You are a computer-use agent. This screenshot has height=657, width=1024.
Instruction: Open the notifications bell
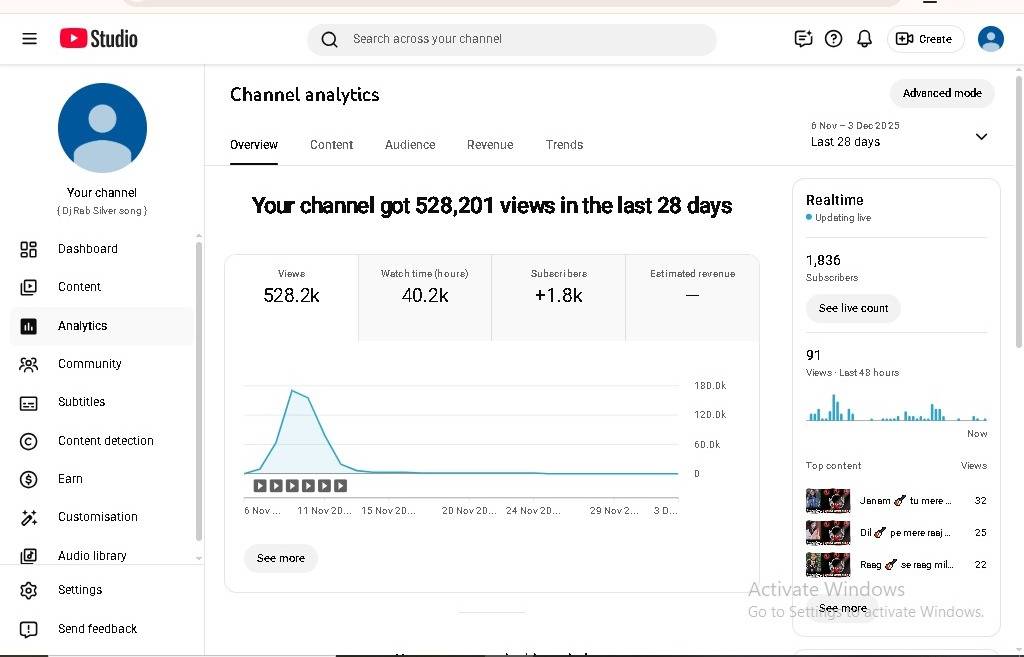(864, 39)
